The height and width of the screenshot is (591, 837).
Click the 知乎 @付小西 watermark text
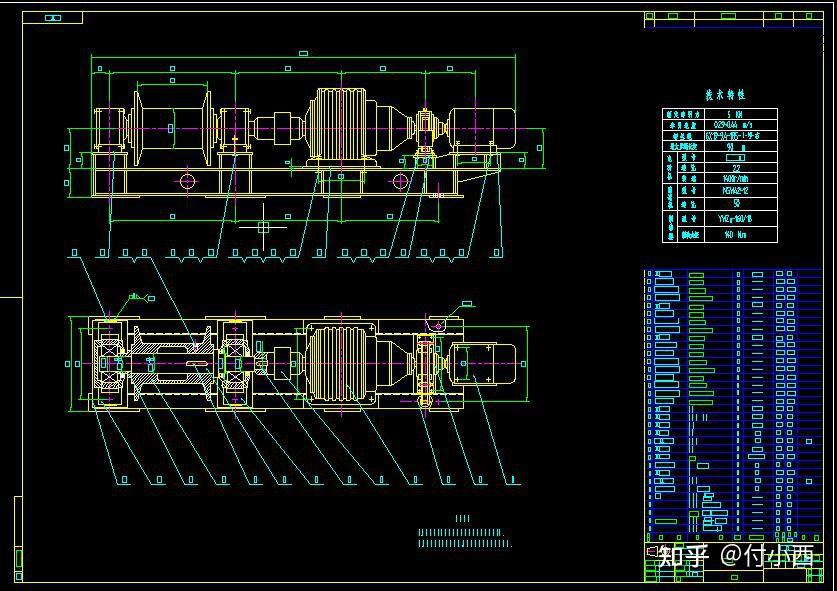pos(736,556)
